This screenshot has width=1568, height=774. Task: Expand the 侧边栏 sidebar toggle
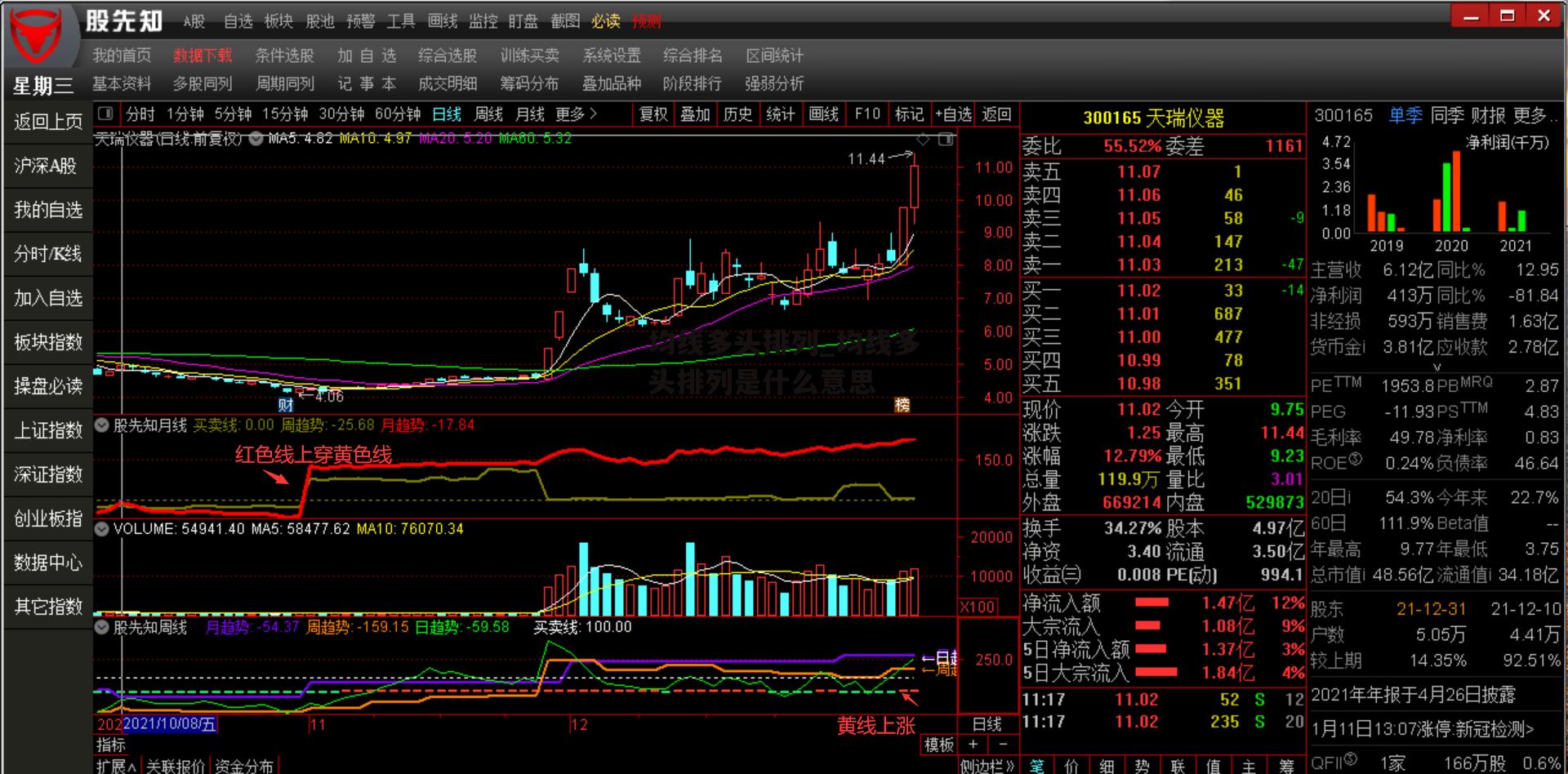click(x=987, y=766)
